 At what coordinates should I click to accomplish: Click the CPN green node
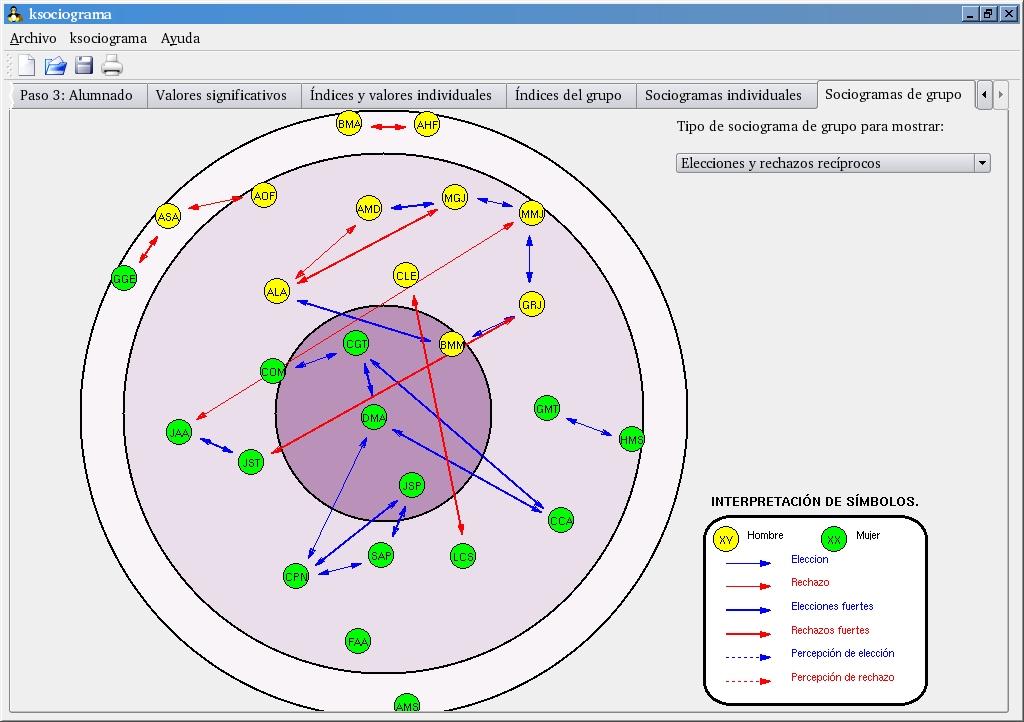[x=296, y=576]
